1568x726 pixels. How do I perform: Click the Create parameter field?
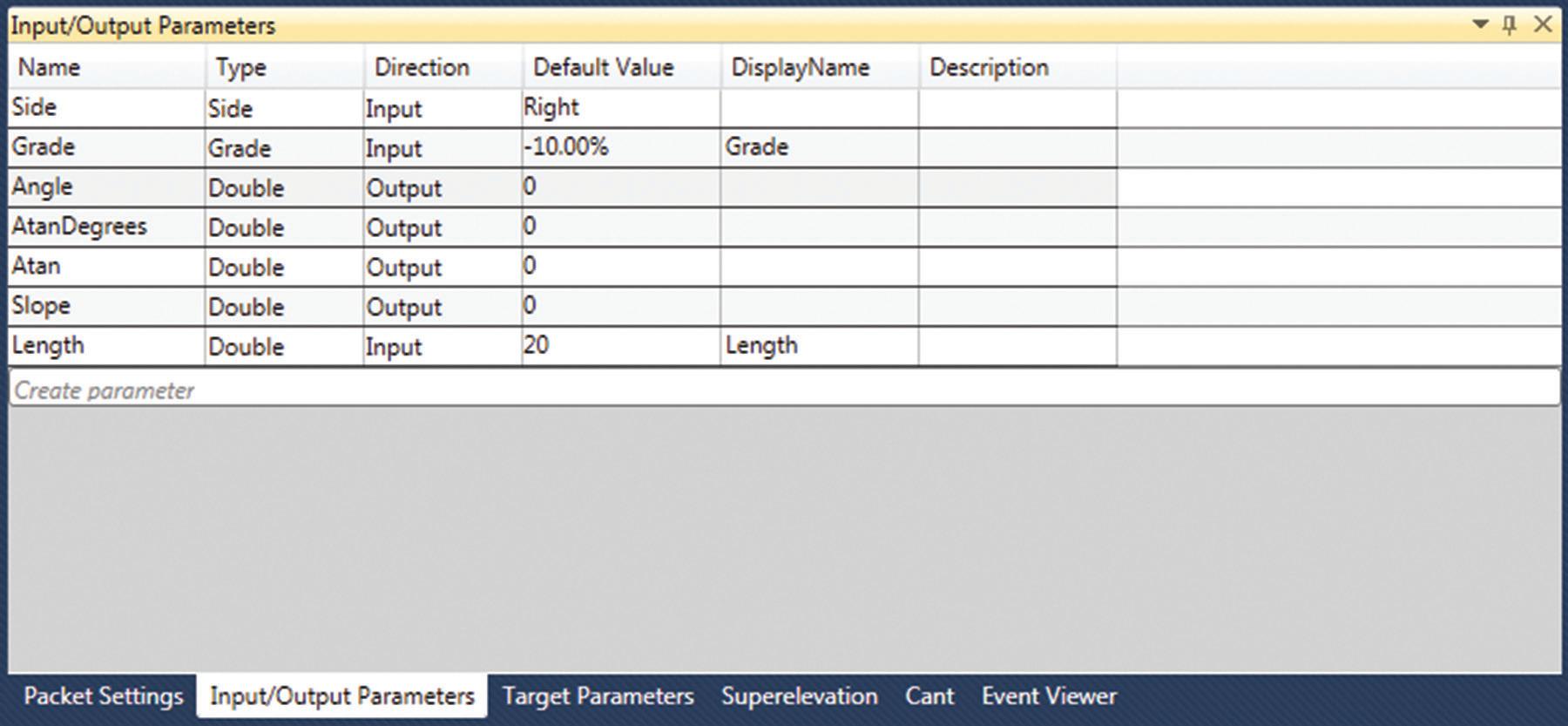pyautogui.click(x=784, y=389)
